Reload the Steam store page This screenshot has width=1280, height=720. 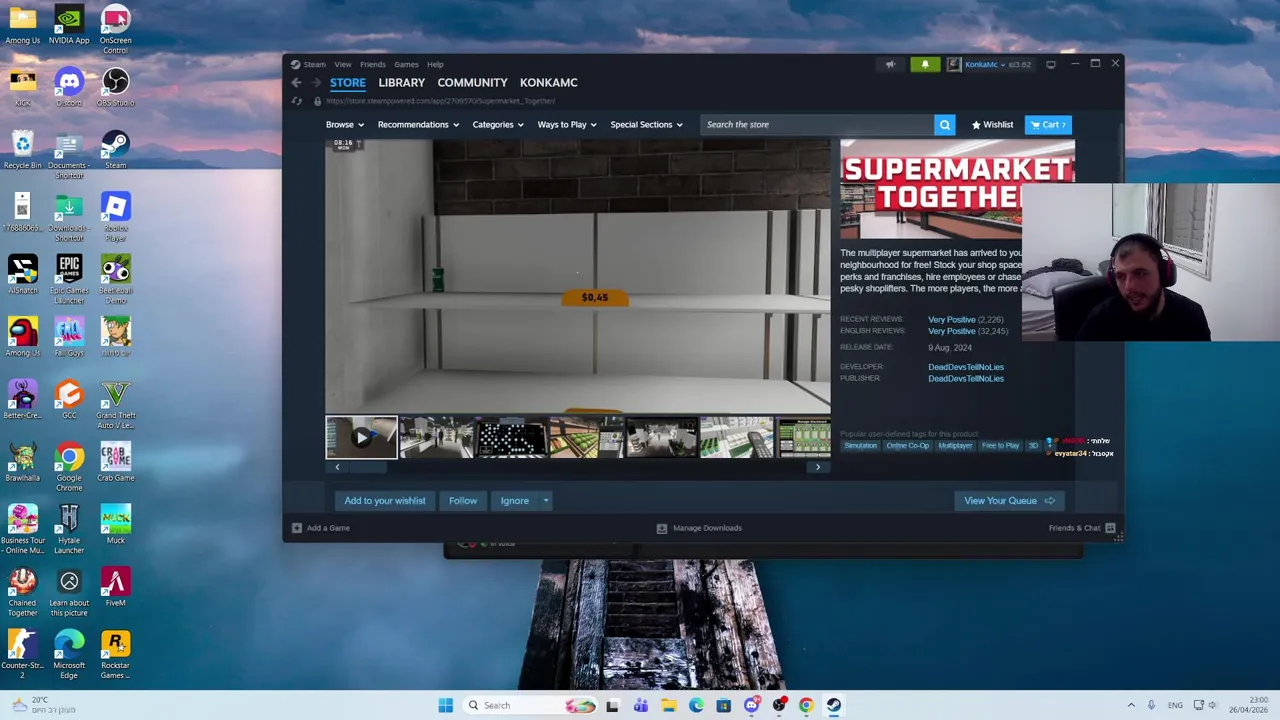(x=297, y=101)
